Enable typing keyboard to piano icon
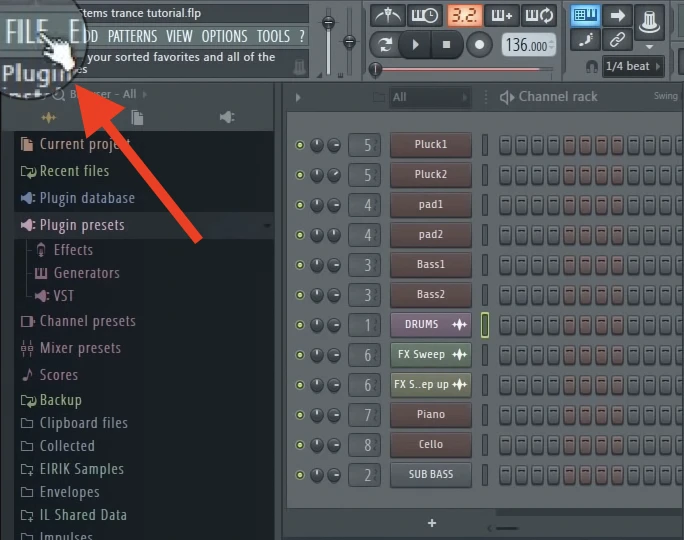This screenshot has height=540, width=684. [585, 15]
